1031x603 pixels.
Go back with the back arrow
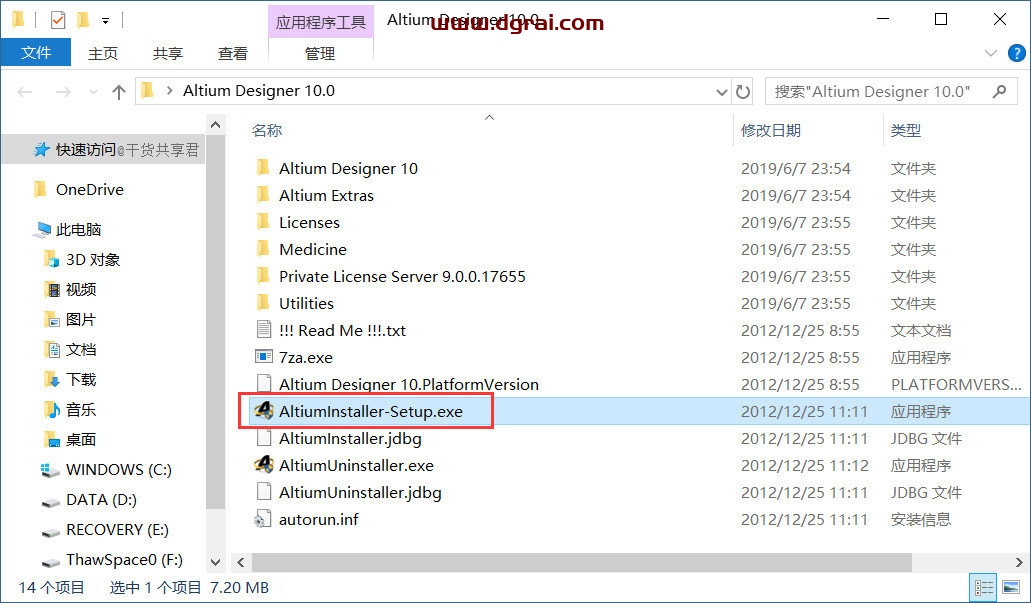point(25,91)
